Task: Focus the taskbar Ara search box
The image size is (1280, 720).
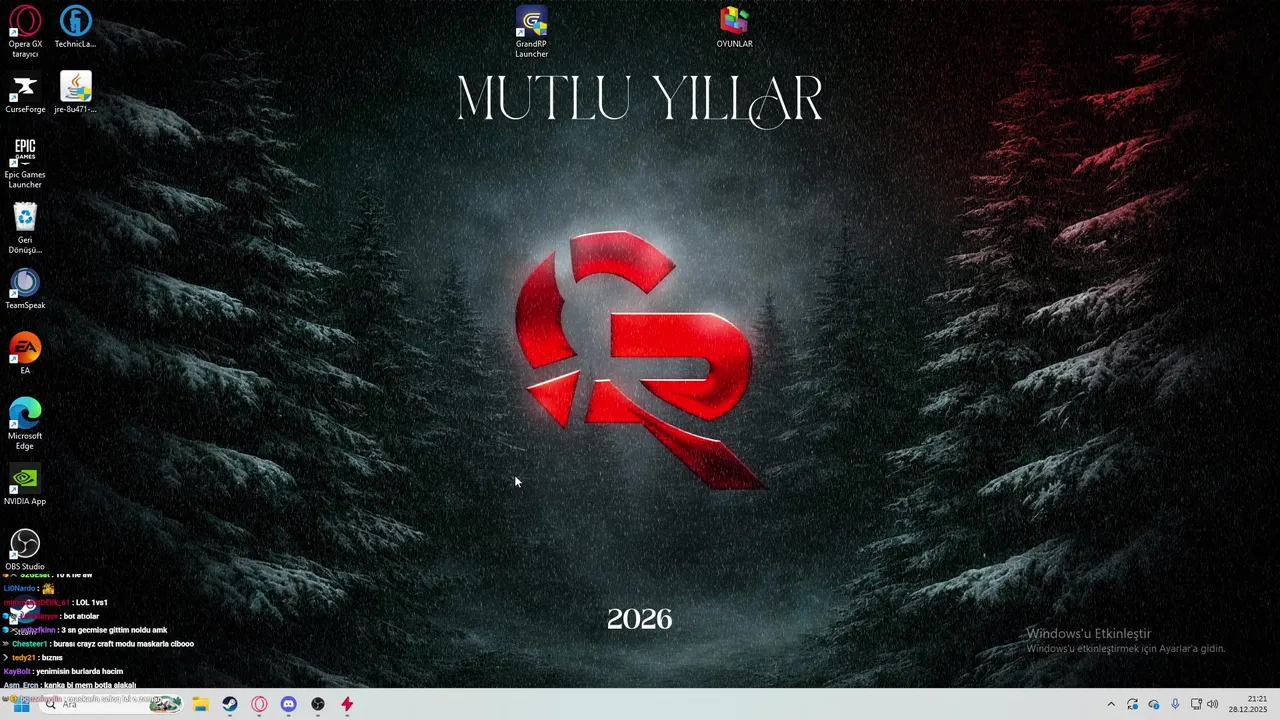Action: [x=112, y=704]
